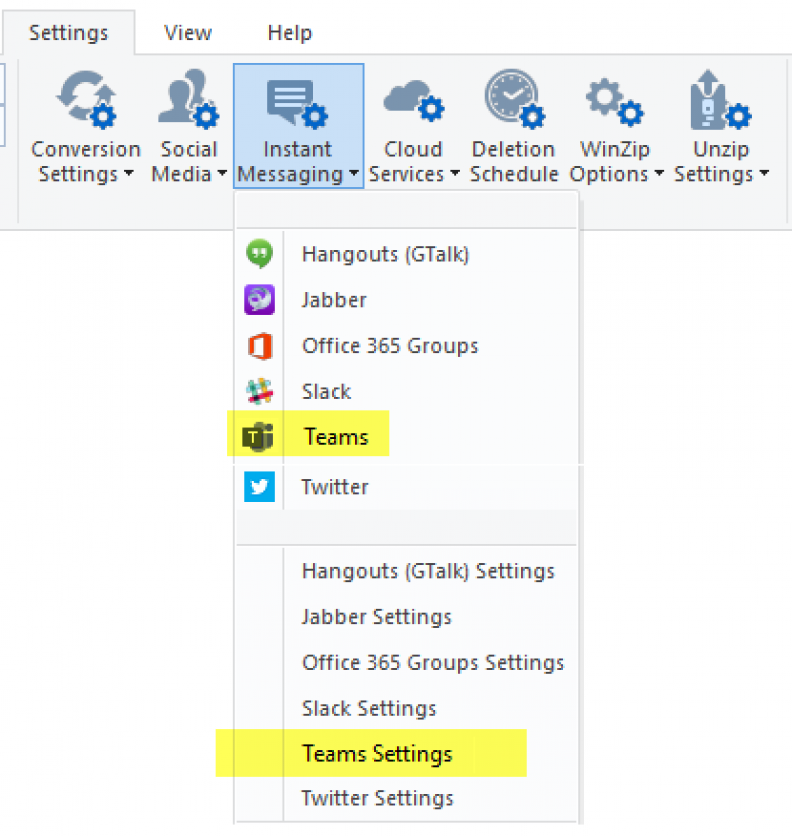Click the Microsoft Teams logo icon
This screenshot has width=792, height=836.
(x=258, y=437)
